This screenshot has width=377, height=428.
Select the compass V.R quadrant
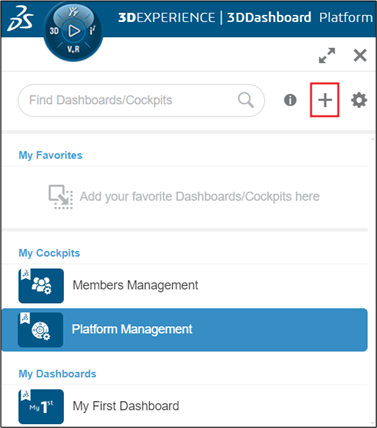click(x=73, y=49)
